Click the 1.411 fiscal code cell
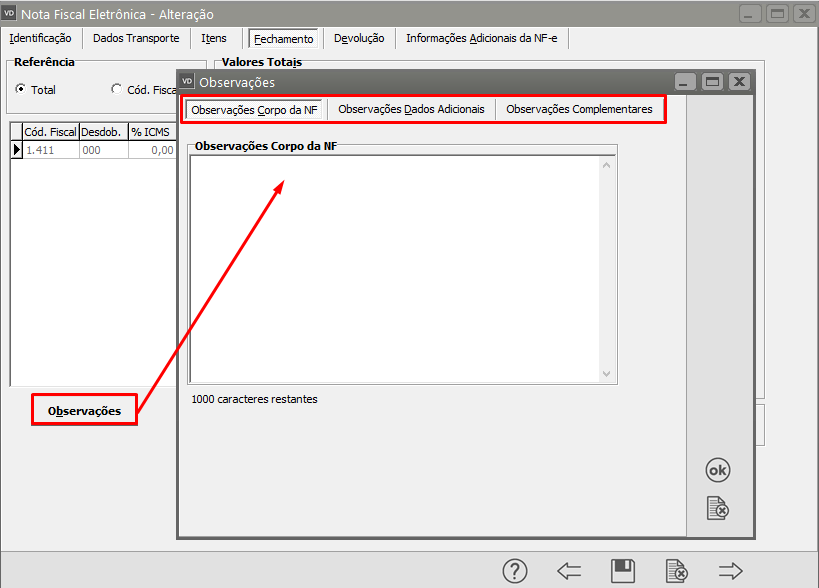 [x=51, y=150]
